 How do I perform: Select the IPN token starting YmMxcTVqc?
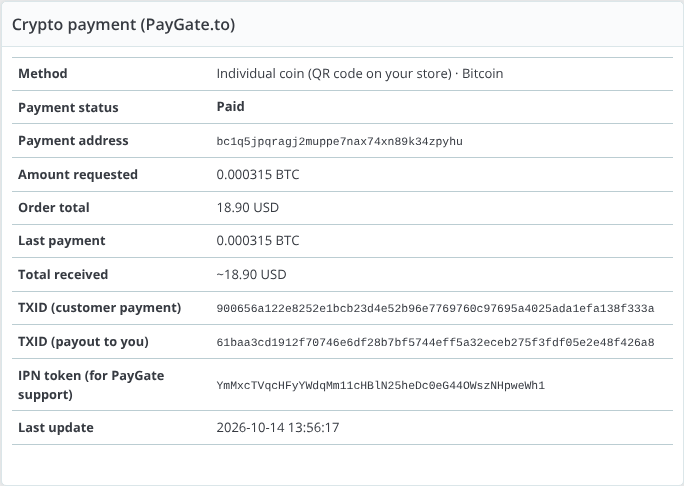380,386
